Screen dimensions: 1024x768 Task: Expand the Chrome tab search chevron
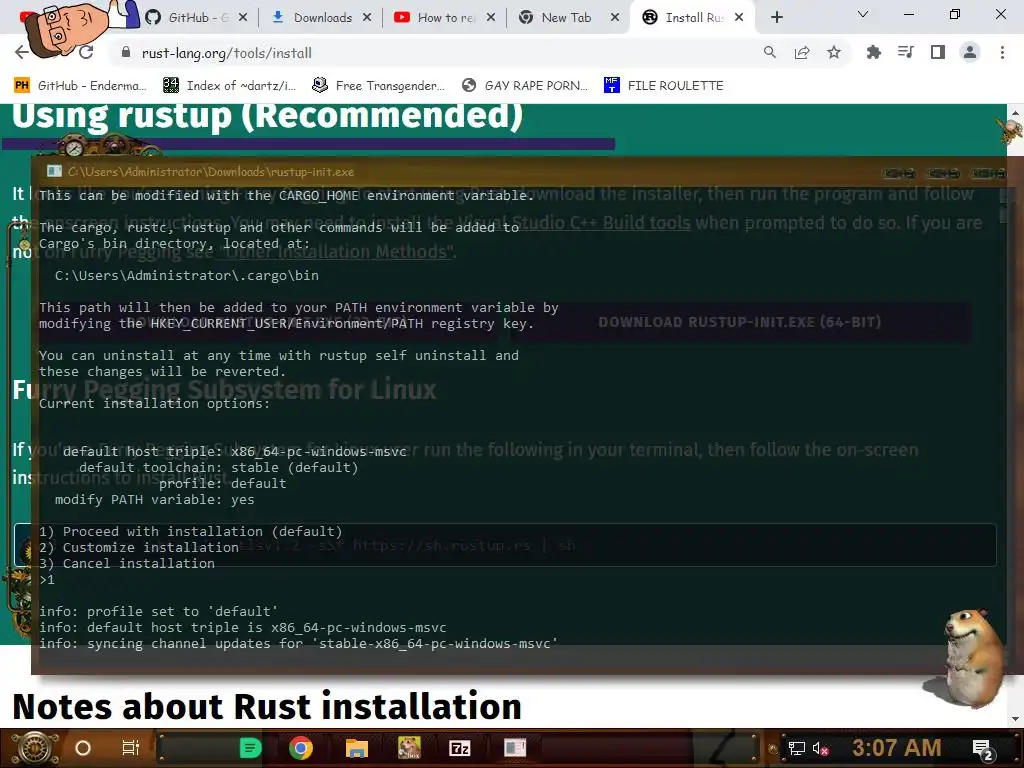tap(863, 14)
